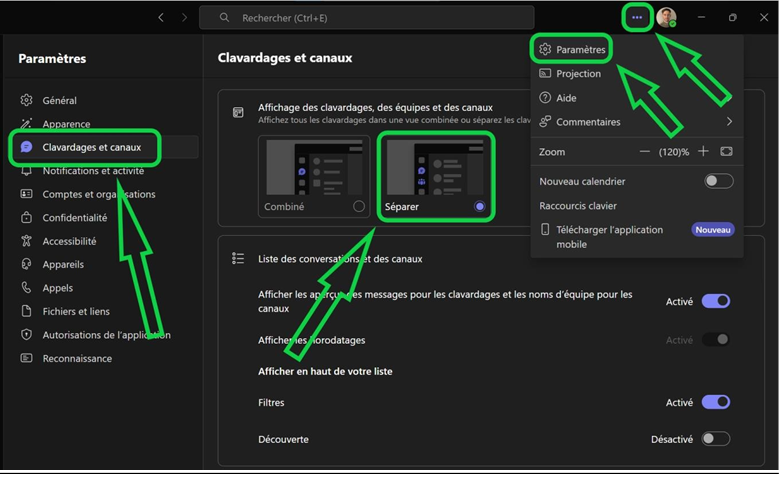Click the Accessibilité figure icon
This screenshot has width=783, height=477.
[x=26, y=241]
